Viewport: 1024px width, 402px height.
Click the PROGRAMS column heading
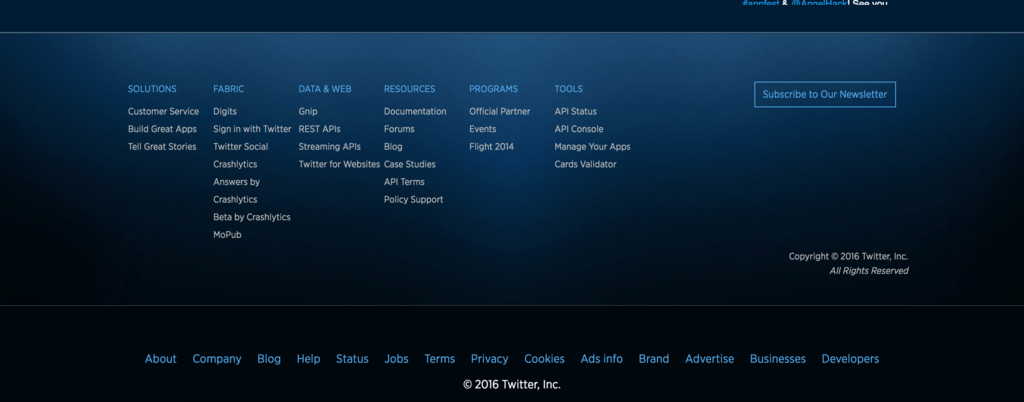click(x=494, y=89)
